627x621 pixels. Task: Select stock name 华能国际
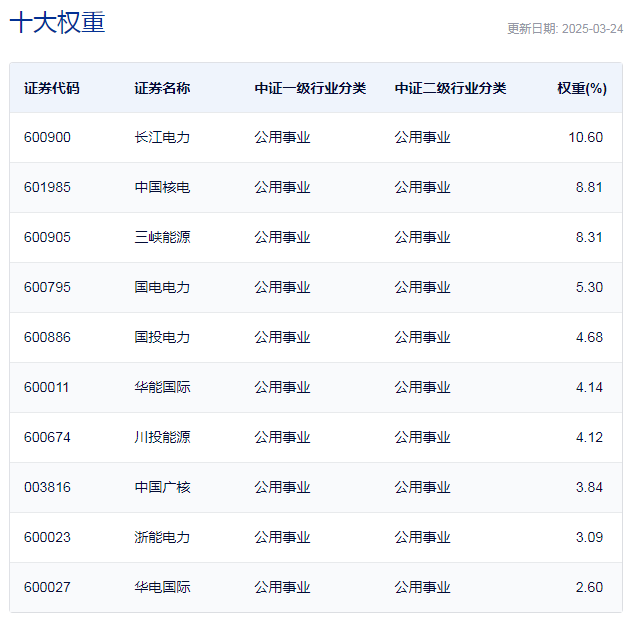(162, 387)
